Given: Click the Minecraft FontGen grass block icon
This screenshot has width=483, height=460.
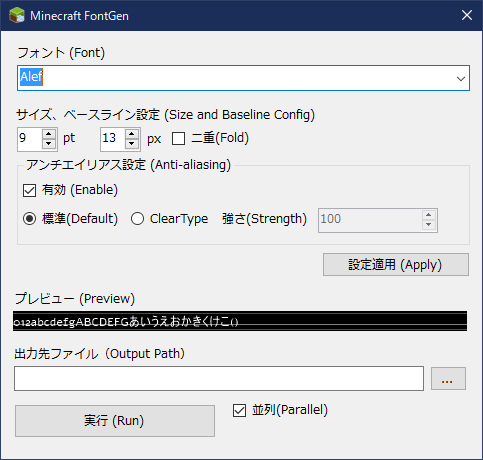Looking at the screenshot, I should pyautogui.click(x=17, y=16).
